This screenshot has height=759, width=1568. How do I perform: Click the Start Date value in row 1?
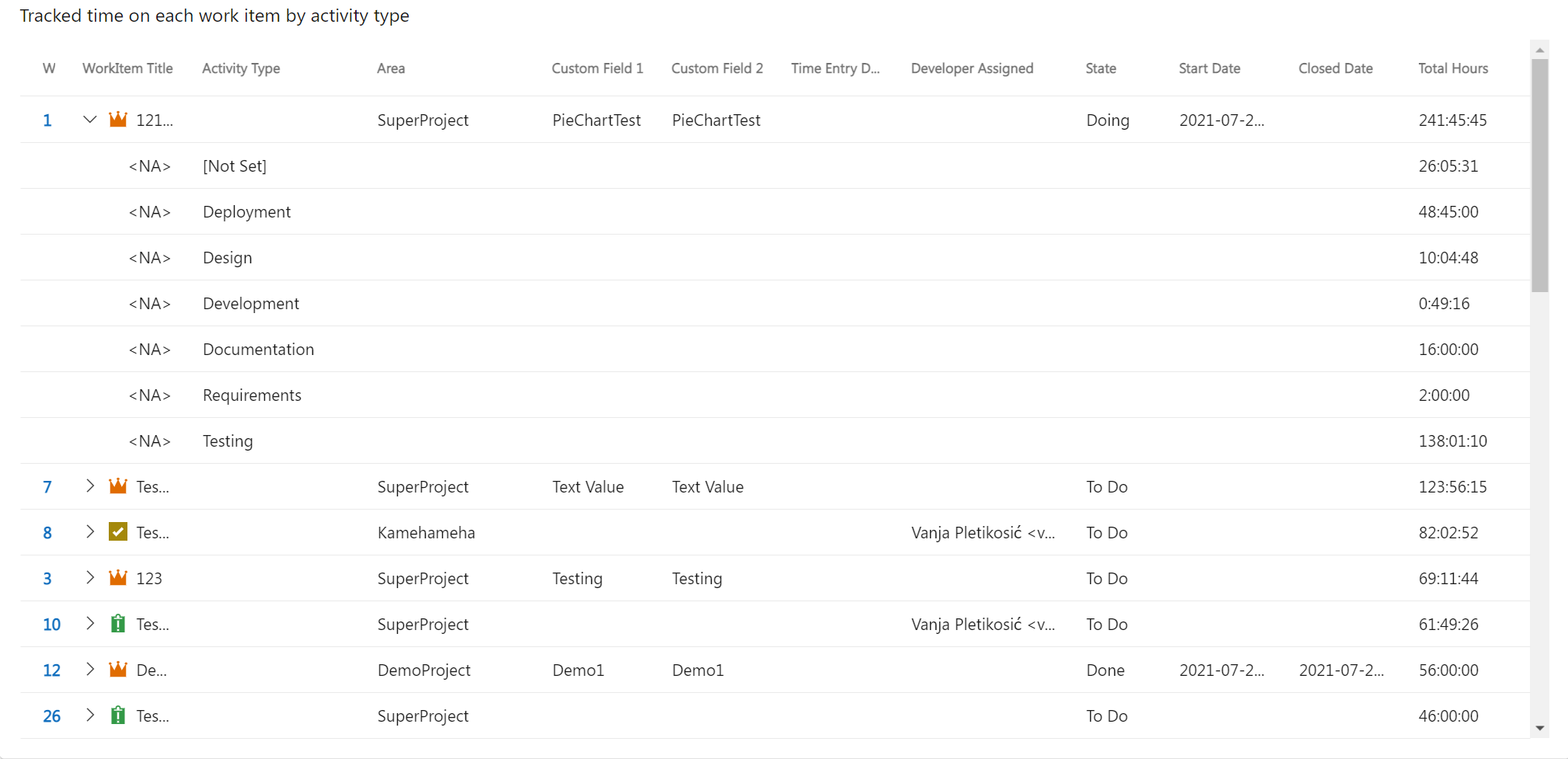click(x=1221, y=120)
